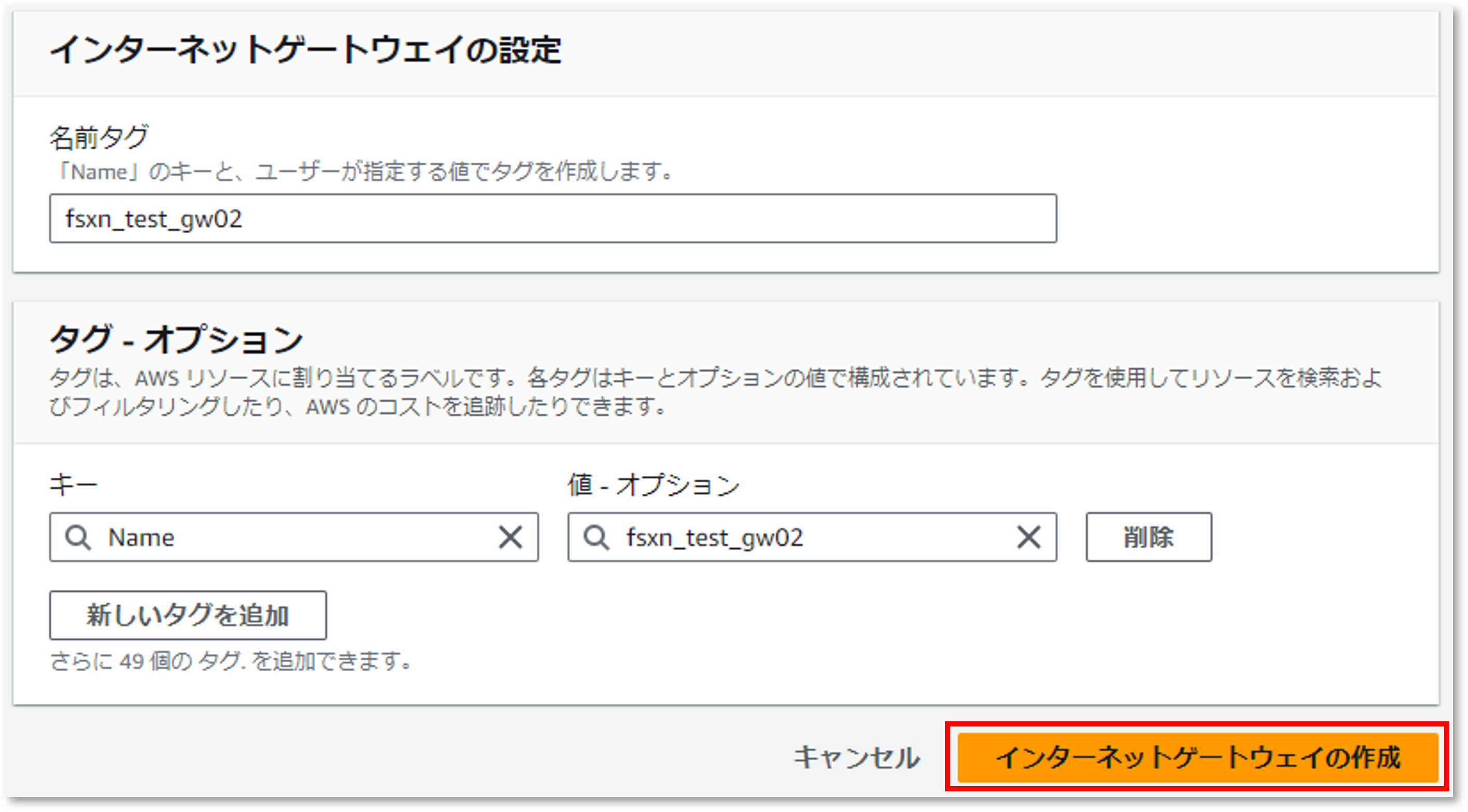Click the さらに 49 個のタグ hint text
This screenshot has height=812, width=1468.
[231, 661]
